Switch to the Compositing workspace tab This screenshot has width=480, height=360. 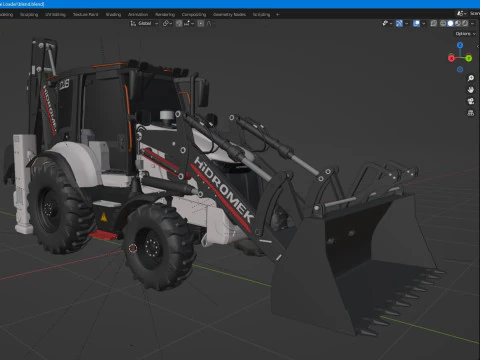tap(194, 14)
